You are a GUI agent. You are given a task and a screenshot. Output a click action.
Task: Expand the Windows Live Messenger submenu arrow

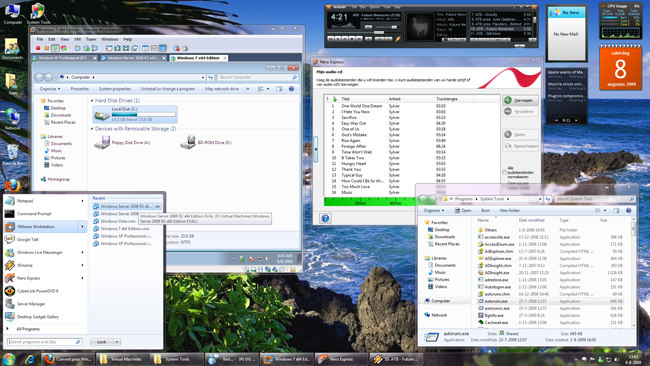click(82, 252)
